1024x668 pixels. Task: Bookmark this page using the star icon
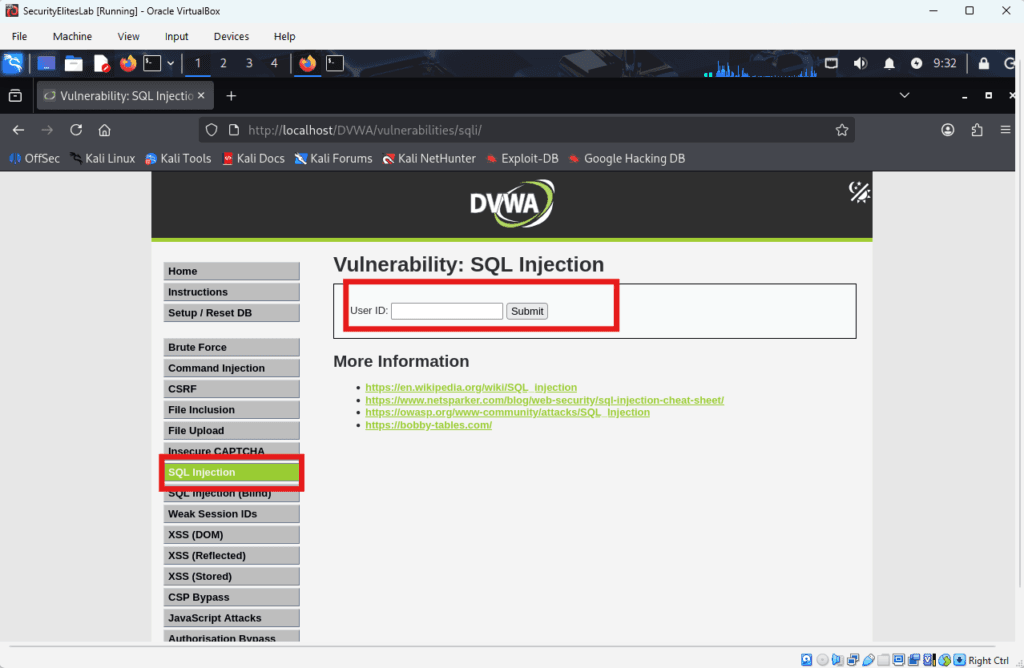point(842,129)
